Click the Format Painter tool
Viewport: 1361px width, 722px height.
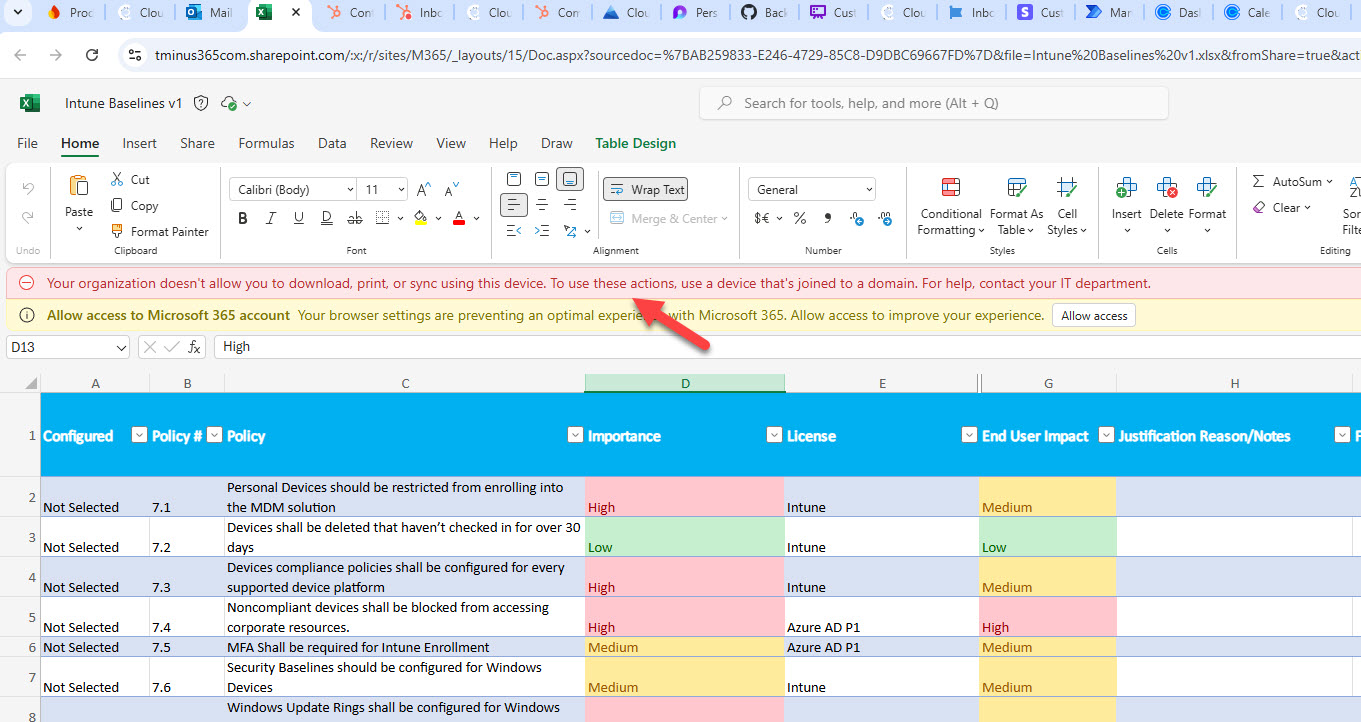pos(159,231)
